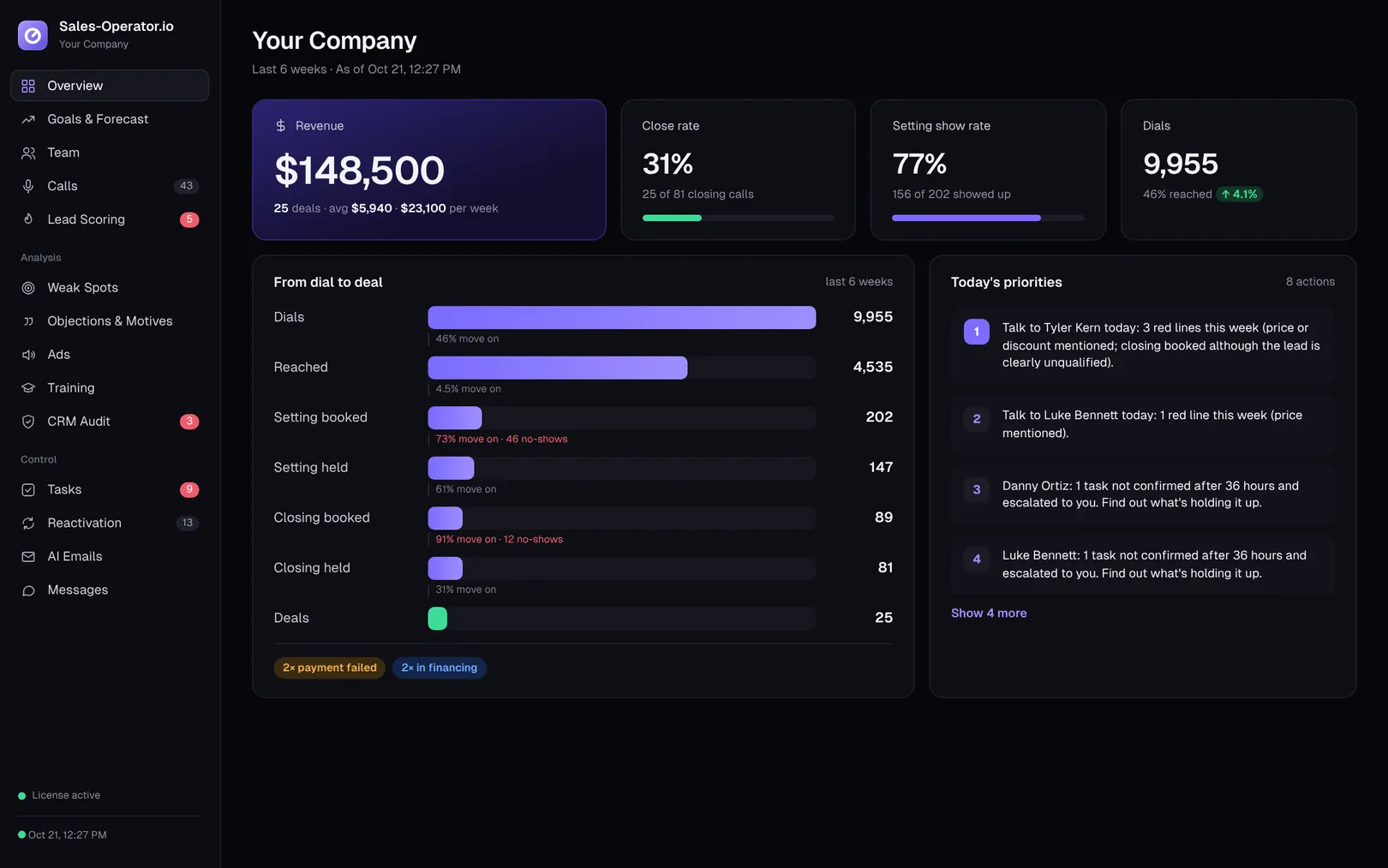Click the CRM Audit shield icon
Viewport: 1388px width, 868px height.
(28, 422)
